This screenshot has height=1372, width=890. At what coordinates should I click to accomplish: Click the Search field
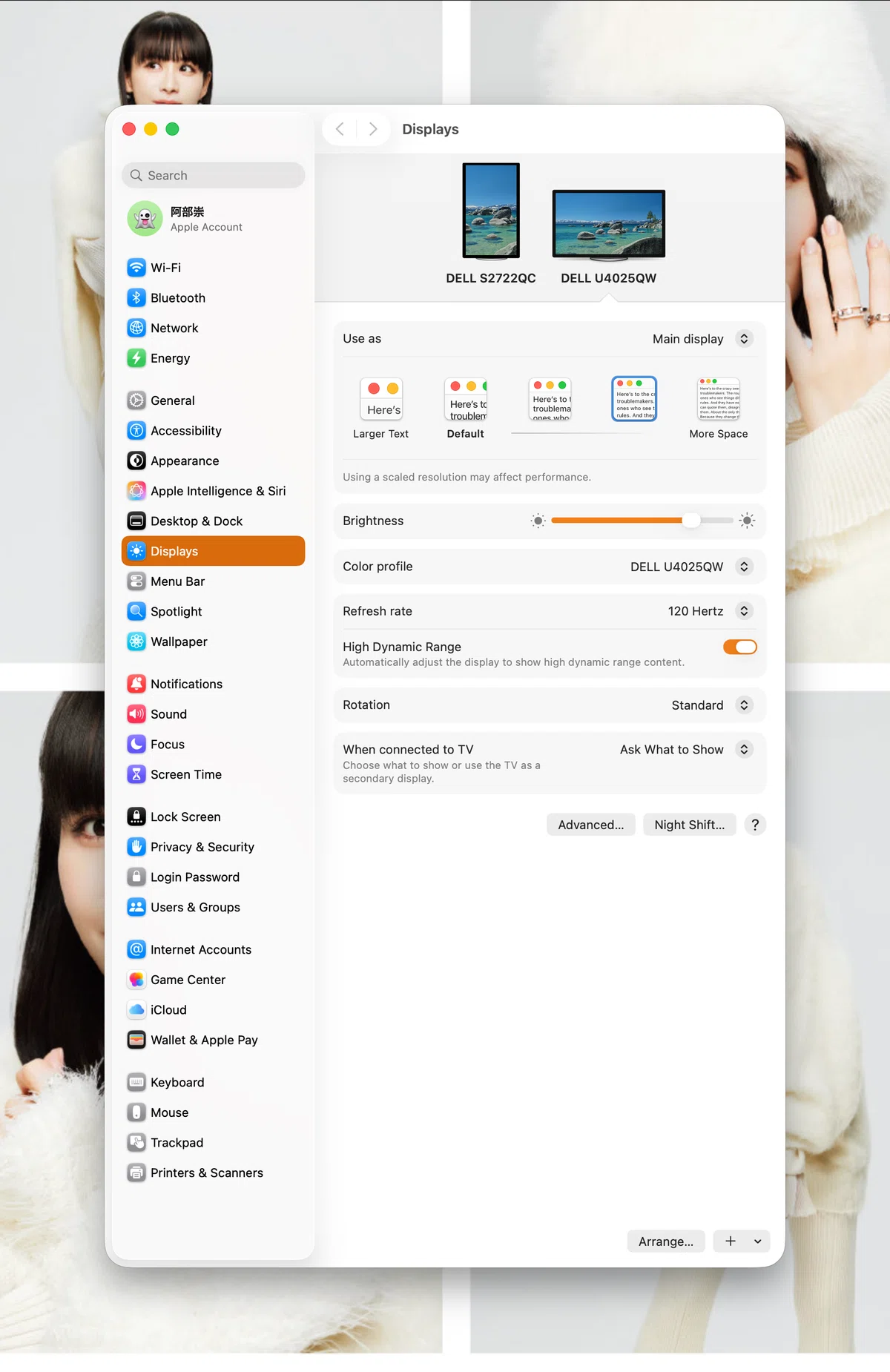pos(213,176)
